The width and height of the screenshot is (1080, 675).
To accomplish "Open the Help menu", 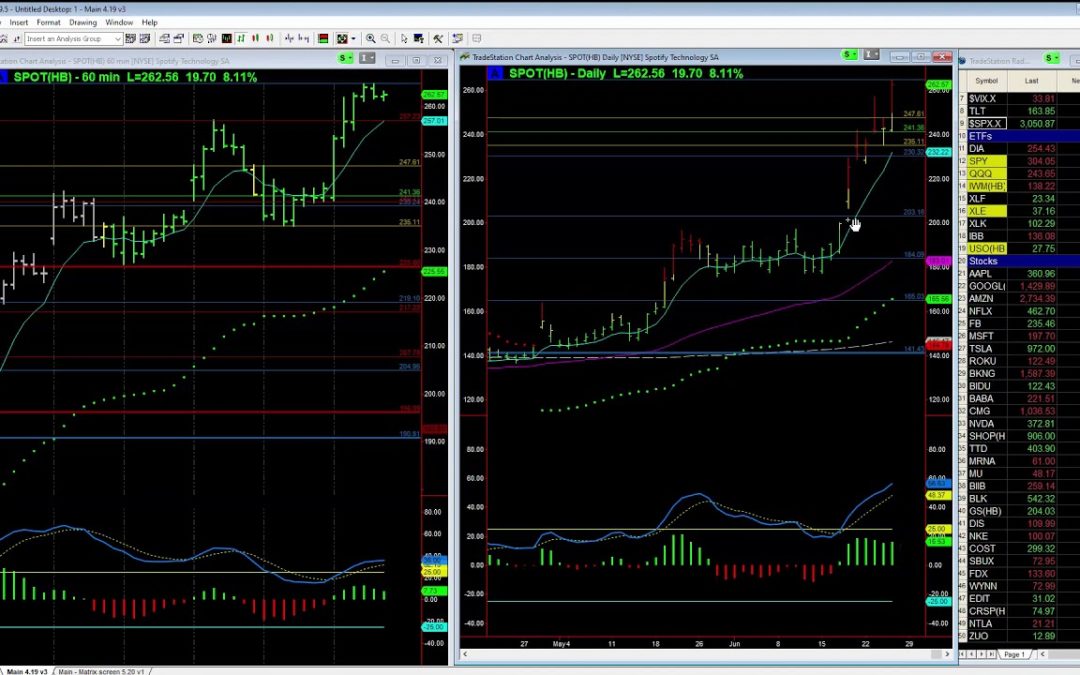I will [x=149, y=22].
